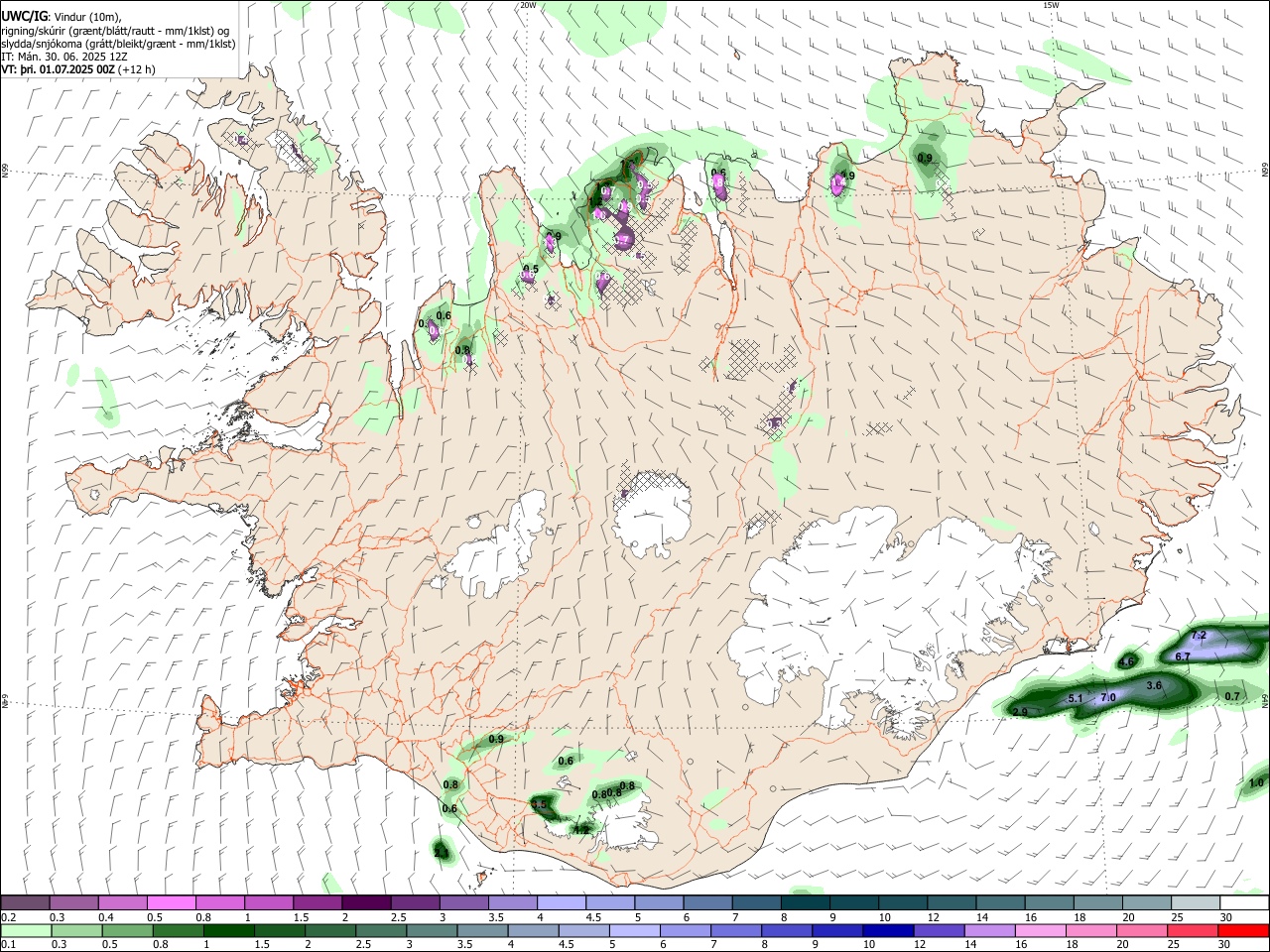Click the 6.7 precipitation value
Viewport: 1270px width, 952px height.
click(x=1183, y=656)
